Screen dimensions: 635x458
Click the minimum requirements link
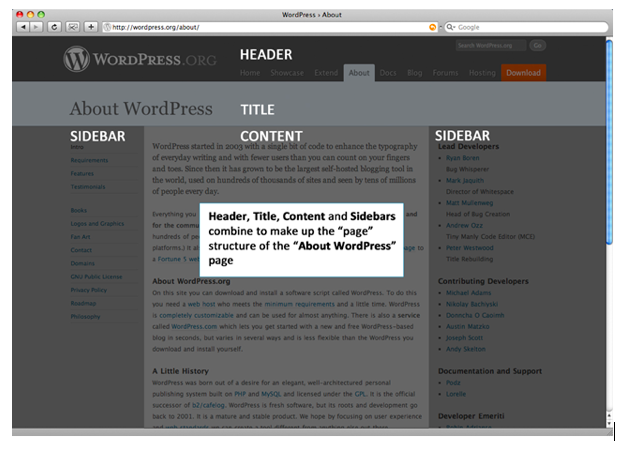click(x=300, y=304)
